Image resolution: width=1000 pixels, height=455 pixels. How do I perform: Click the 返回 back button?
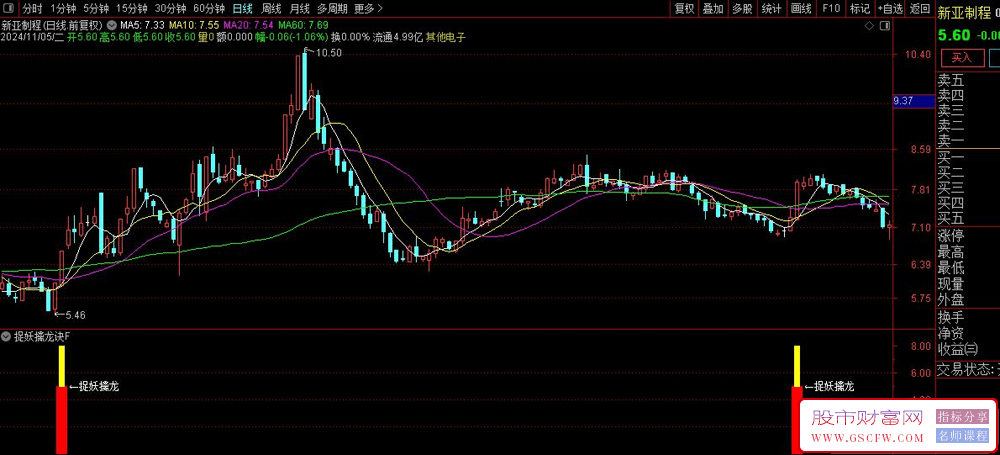[920, 8]
